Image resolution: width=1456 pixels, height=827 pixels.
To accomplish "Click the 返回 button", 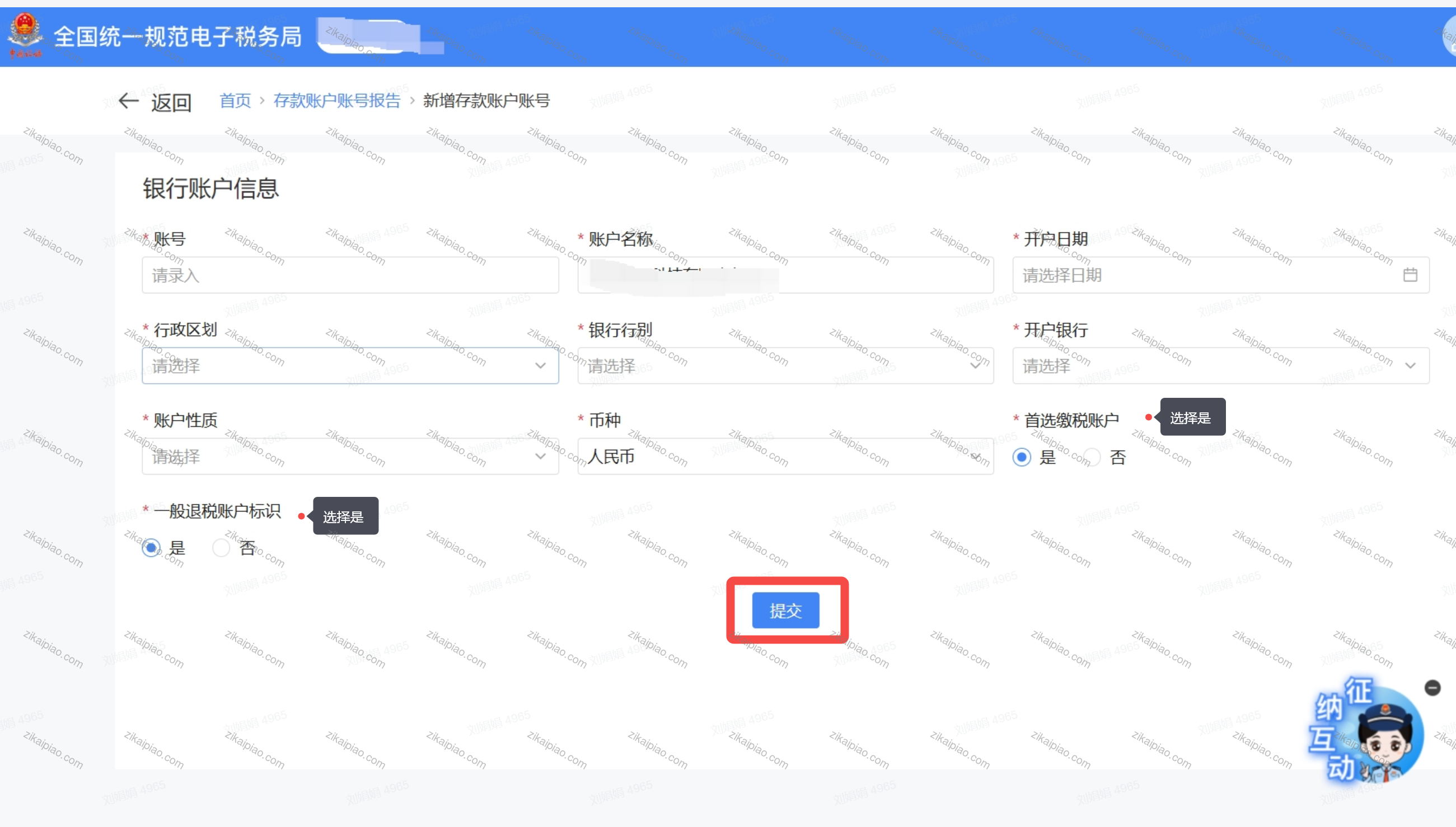I will pyautogui.click(x=171, y=102).
